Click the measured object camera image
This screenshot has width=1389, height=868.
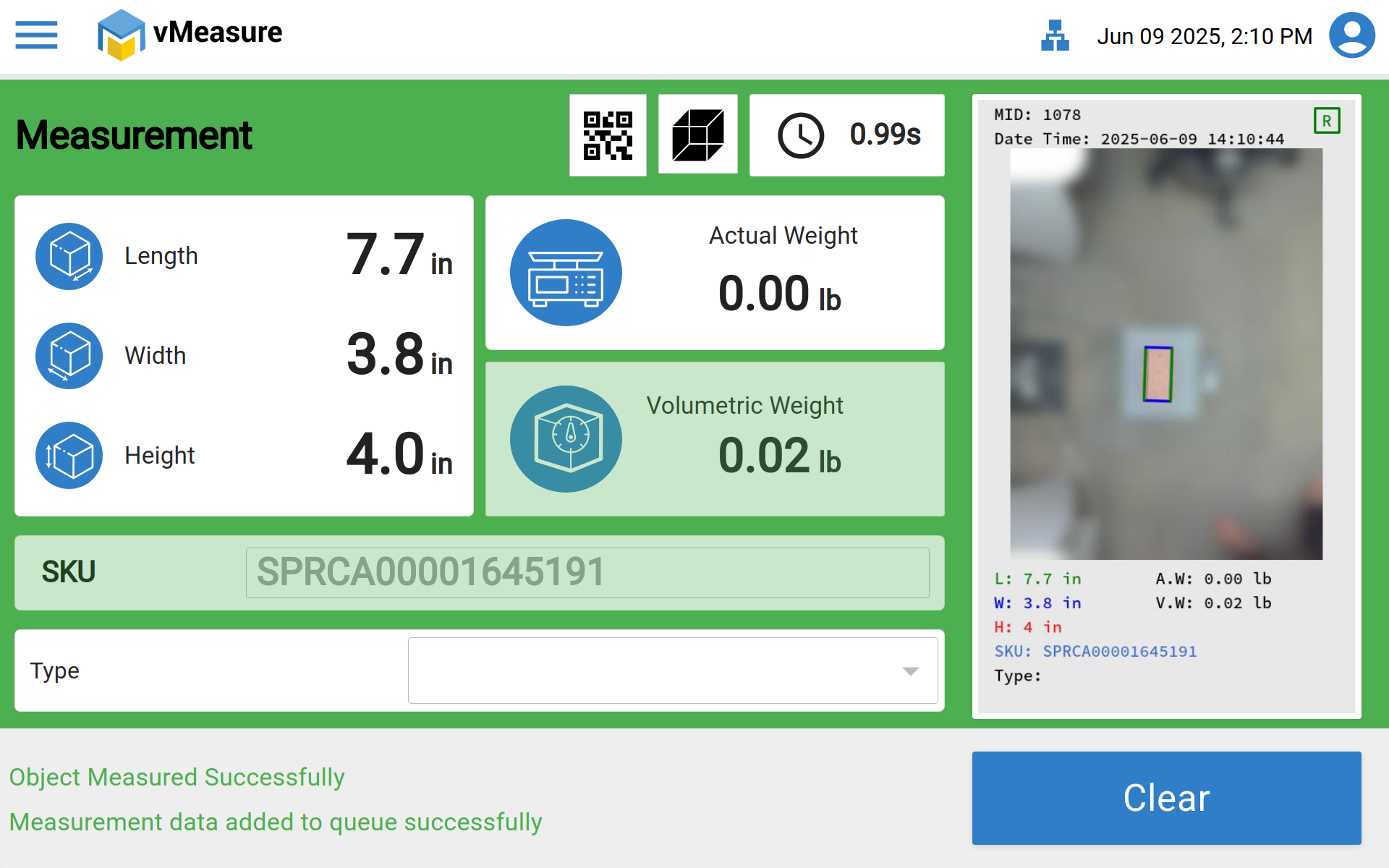click(1165, 354)
